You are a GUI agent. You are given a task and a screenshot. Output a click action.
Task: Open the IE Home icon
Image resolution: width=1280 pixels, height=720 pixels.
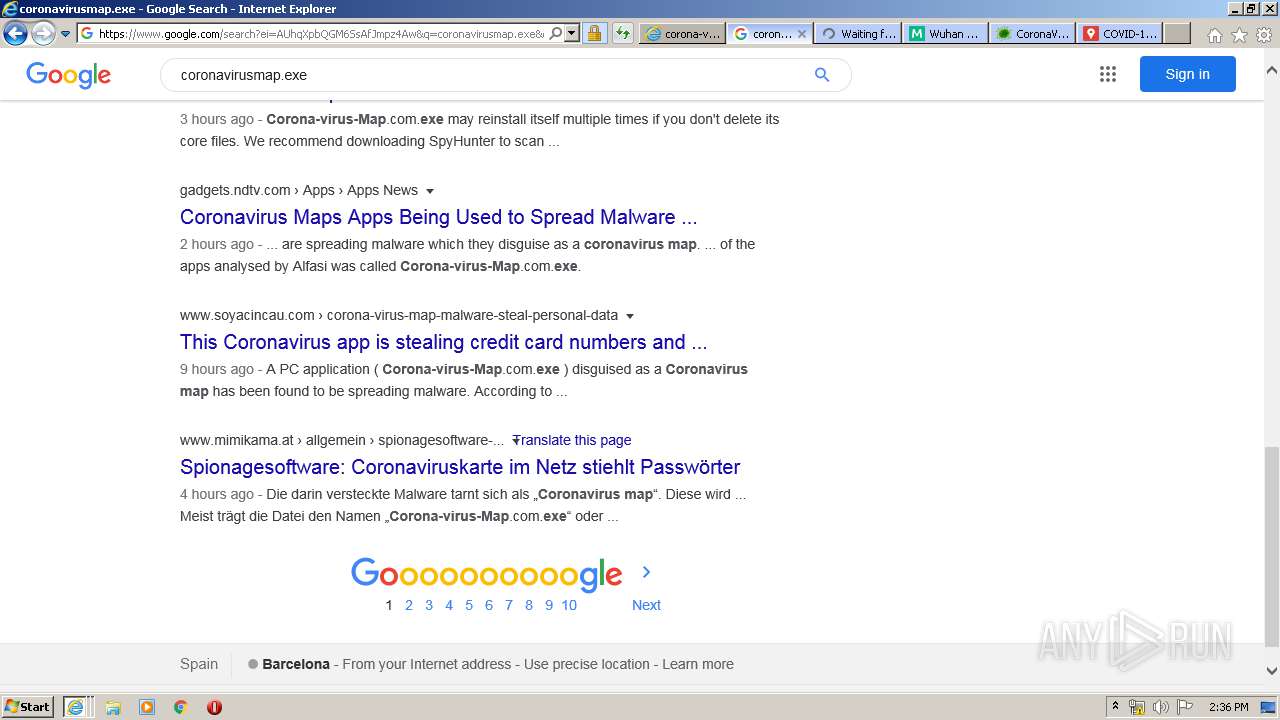pyautogui.click(x=1214, y=35)
